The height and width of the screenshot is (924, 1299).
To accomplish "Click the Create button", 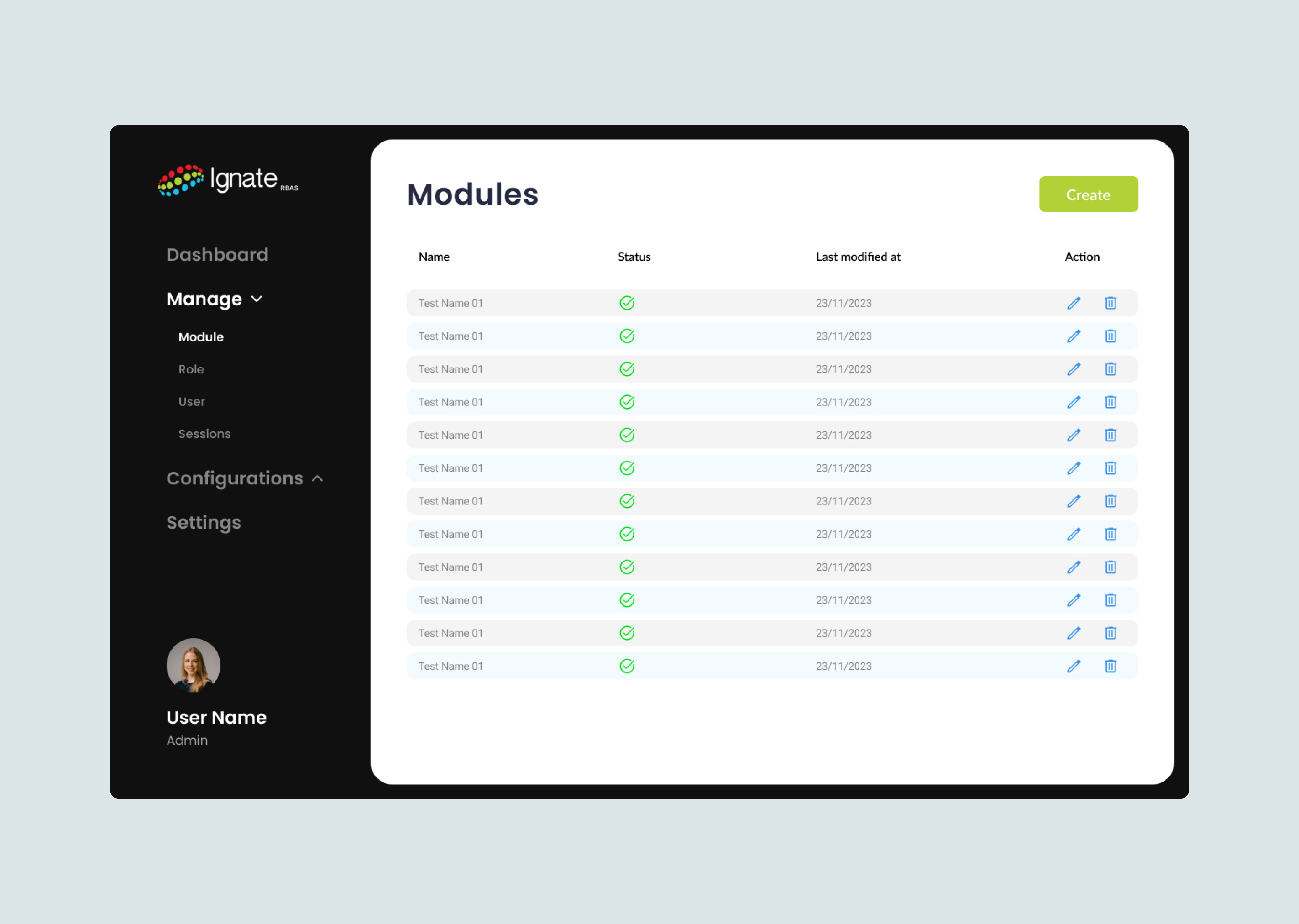I will click(1088, 194).
